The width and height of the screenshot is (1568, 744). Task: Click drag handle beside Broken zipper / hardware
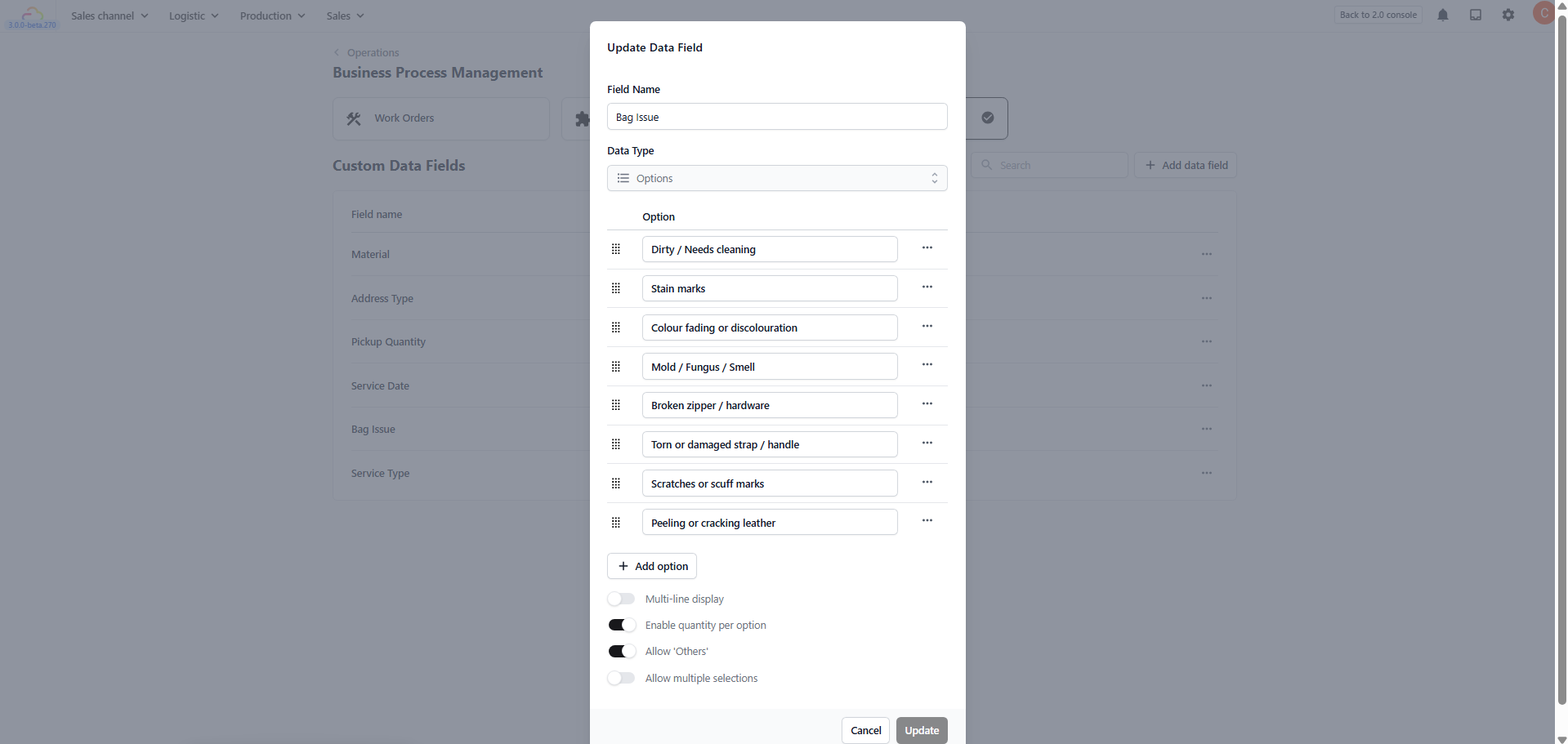tap(616, 405)
